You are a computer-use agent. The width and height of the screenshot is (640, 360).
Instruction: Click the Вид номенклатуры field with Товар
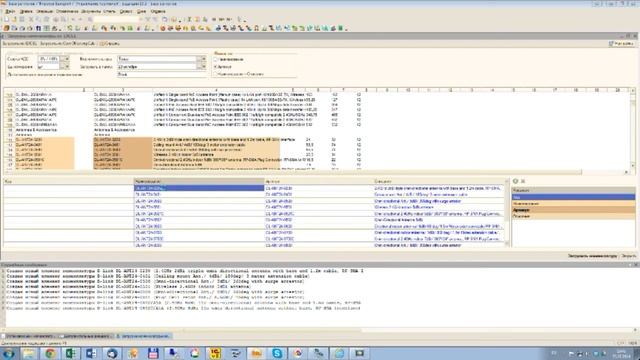coord(158,59)
